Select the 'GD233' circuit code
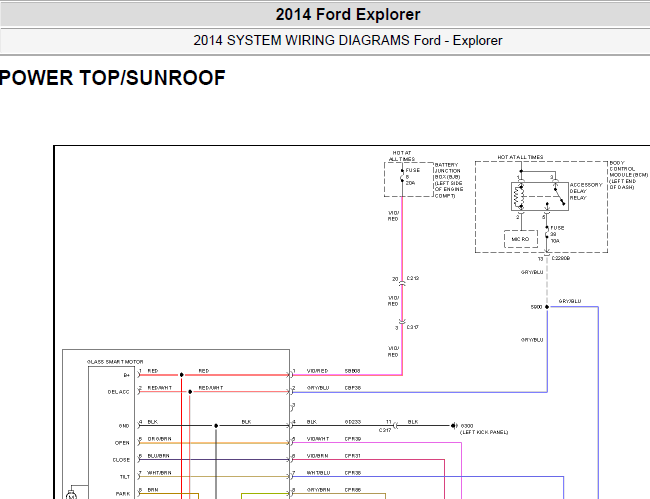 353,421
